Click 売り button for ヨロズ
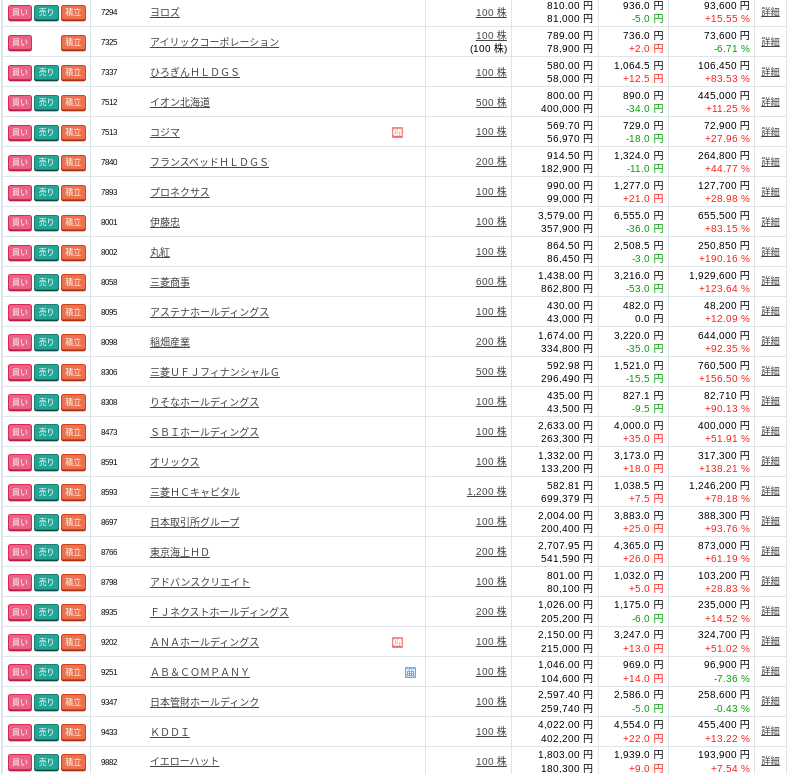 [46, 13]
